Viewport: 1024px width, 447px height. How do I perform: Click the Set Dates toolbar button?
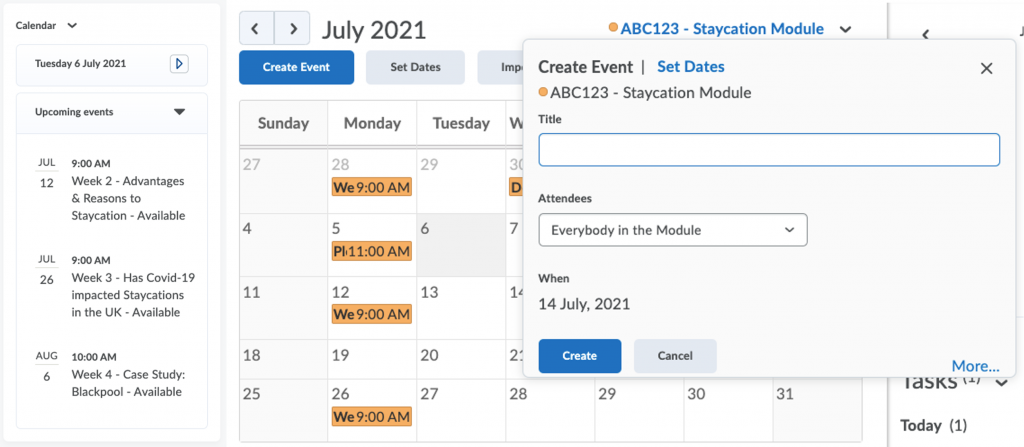pyautogui.click(x=415, y=67)
